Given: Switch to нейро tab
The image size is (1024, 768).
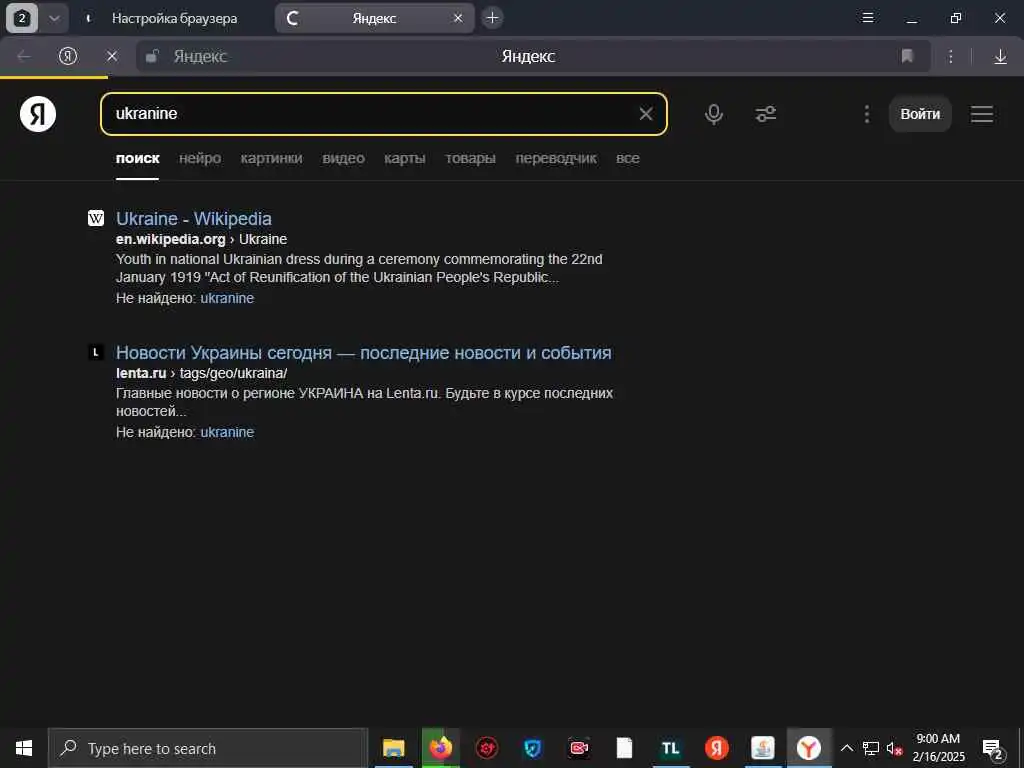Looking at the screenshot, I should (x=200, y=158).
